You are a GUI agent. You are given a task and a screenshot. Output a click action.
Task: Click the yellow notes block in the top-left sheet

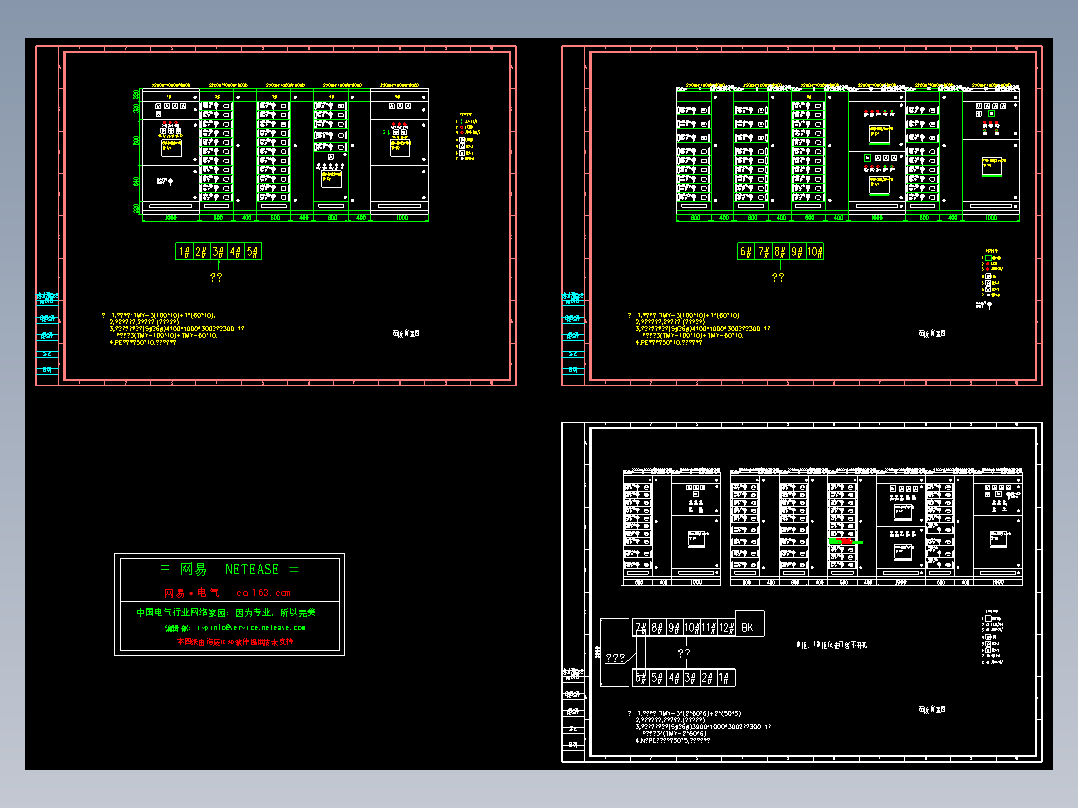pos(174,329)
